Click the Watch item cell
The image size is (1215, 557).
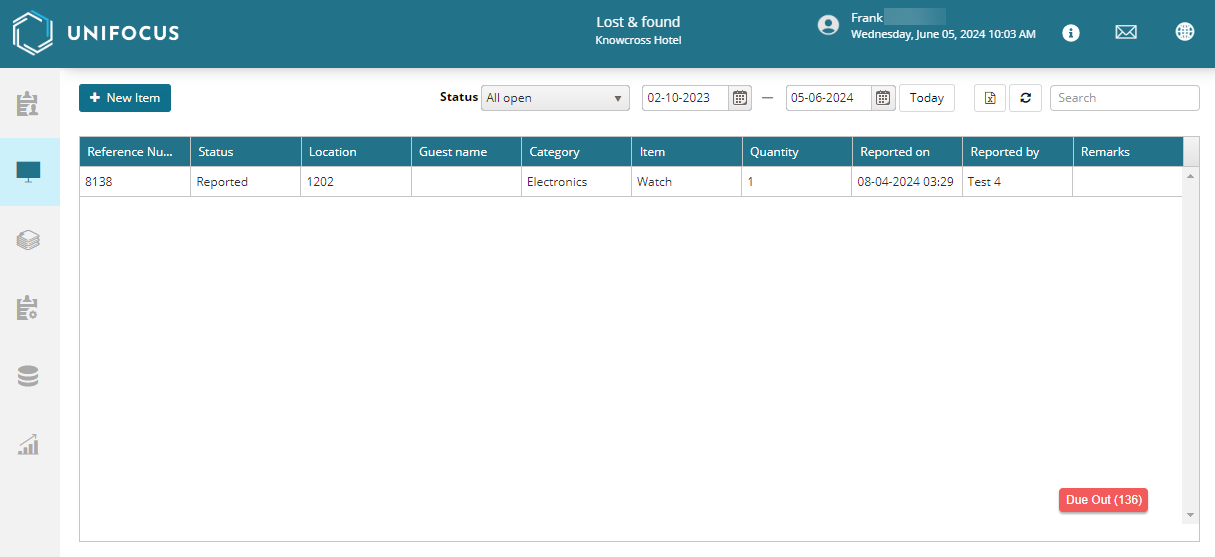click(687, 182)
